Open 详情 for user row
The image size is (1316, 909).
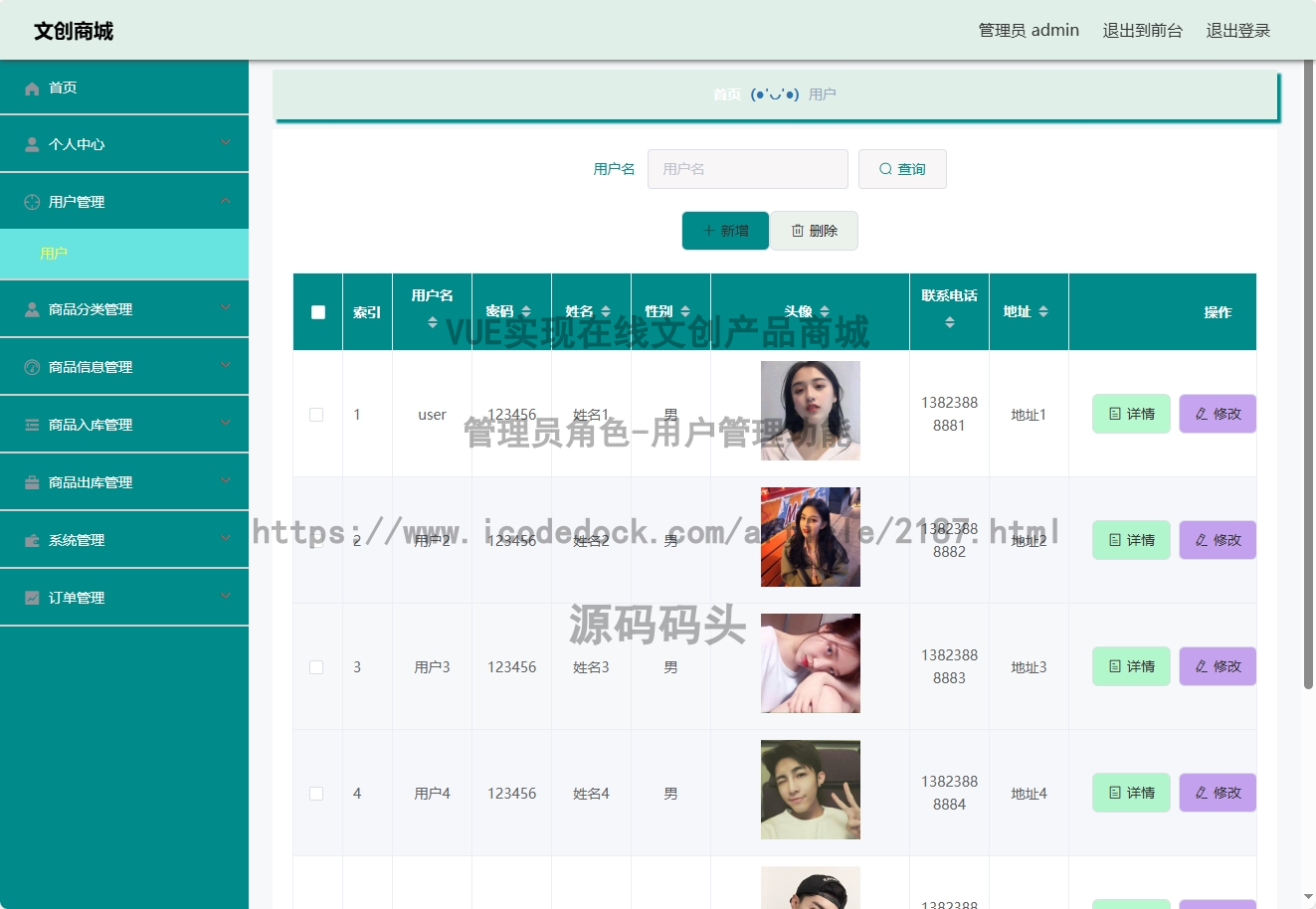click(1131, 414)
